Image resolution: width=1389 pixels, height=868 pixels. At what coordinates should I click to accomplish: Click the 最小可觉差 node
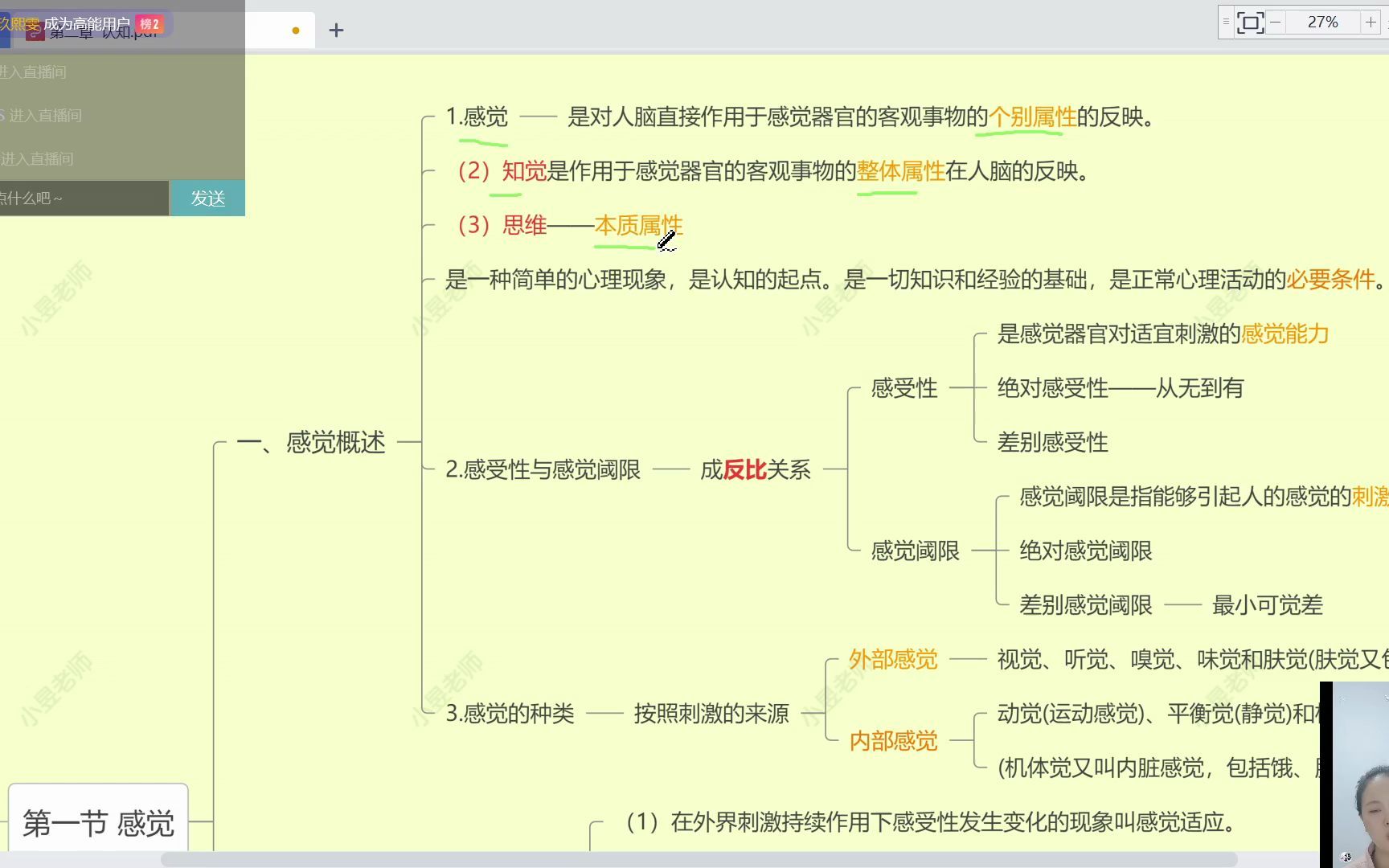pyautogui.click(x=1267, y=605)
